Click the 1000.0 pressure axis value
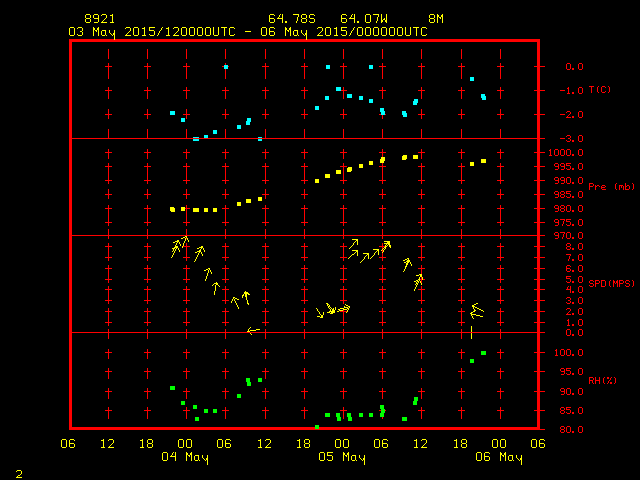The image size is (640, 480). tap(558, 152)
